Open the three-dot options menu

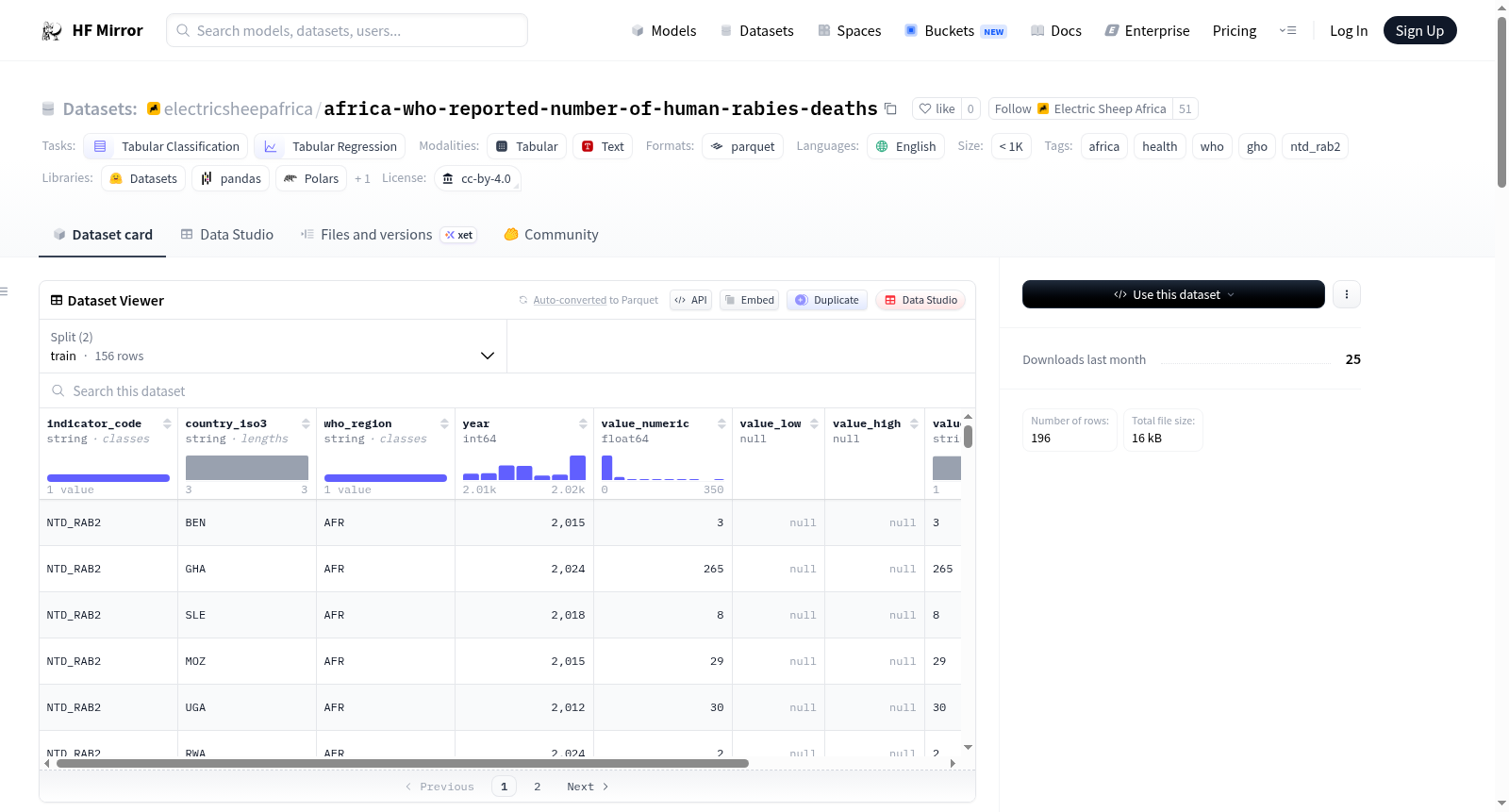click(x=1347, y=294)
